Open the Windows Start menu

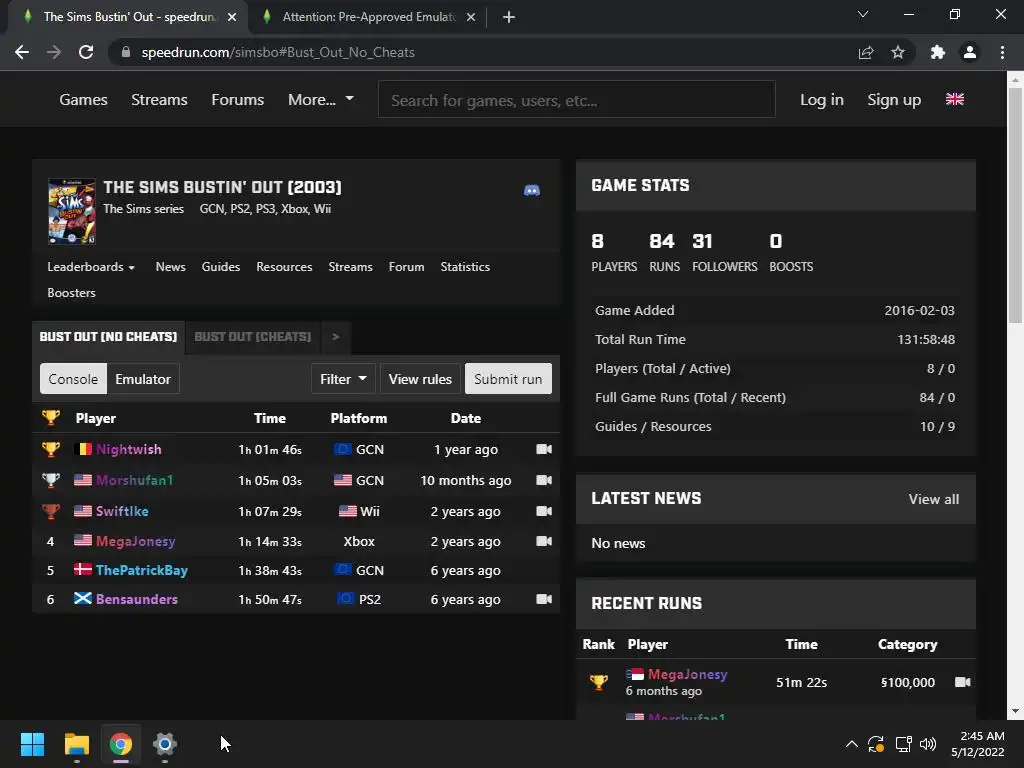pyautogui.click(x=32, y=744)
